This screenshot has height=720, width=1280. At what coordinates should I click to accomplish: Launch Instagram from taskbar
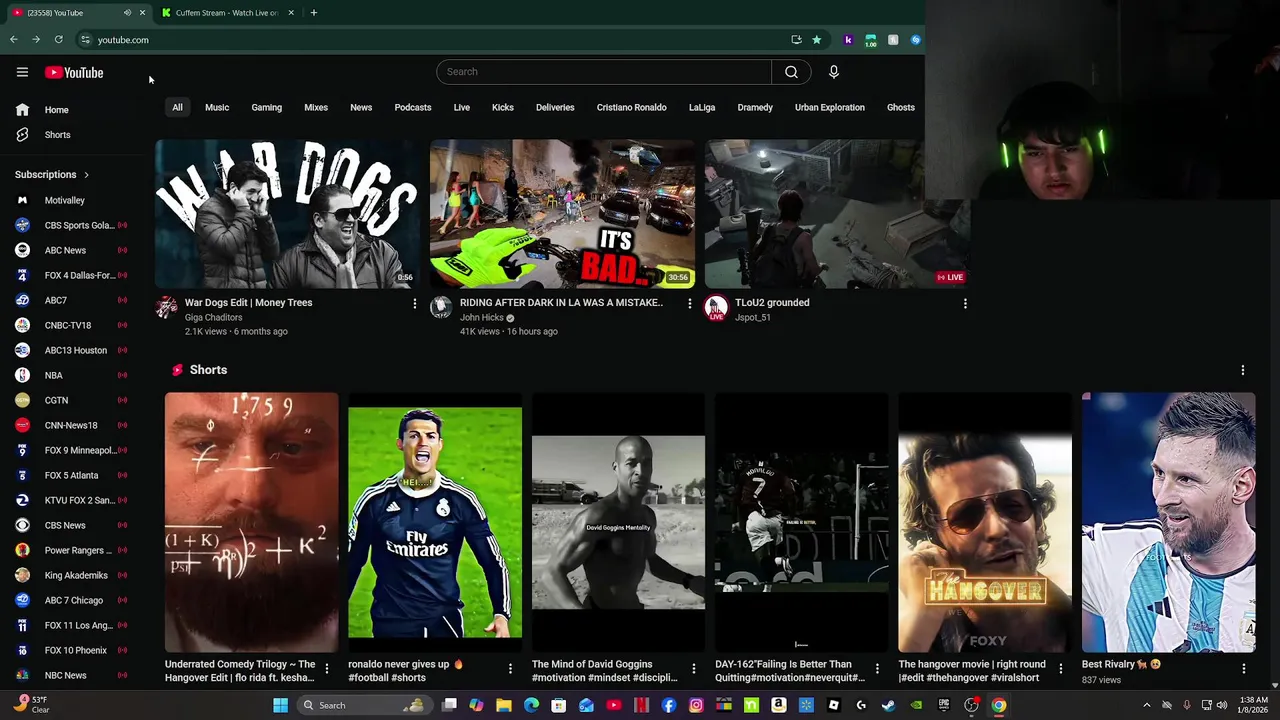(x=696, y=705)
